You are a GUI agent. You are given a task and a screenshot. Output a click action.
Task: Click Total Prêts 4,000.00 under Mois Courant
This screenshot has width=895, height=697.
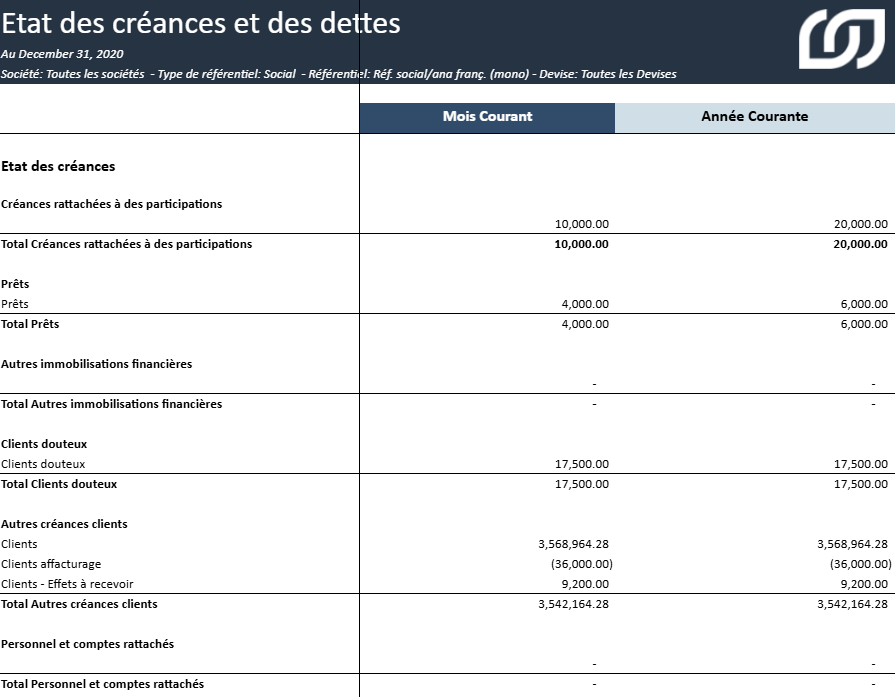[x=585, y=324]
